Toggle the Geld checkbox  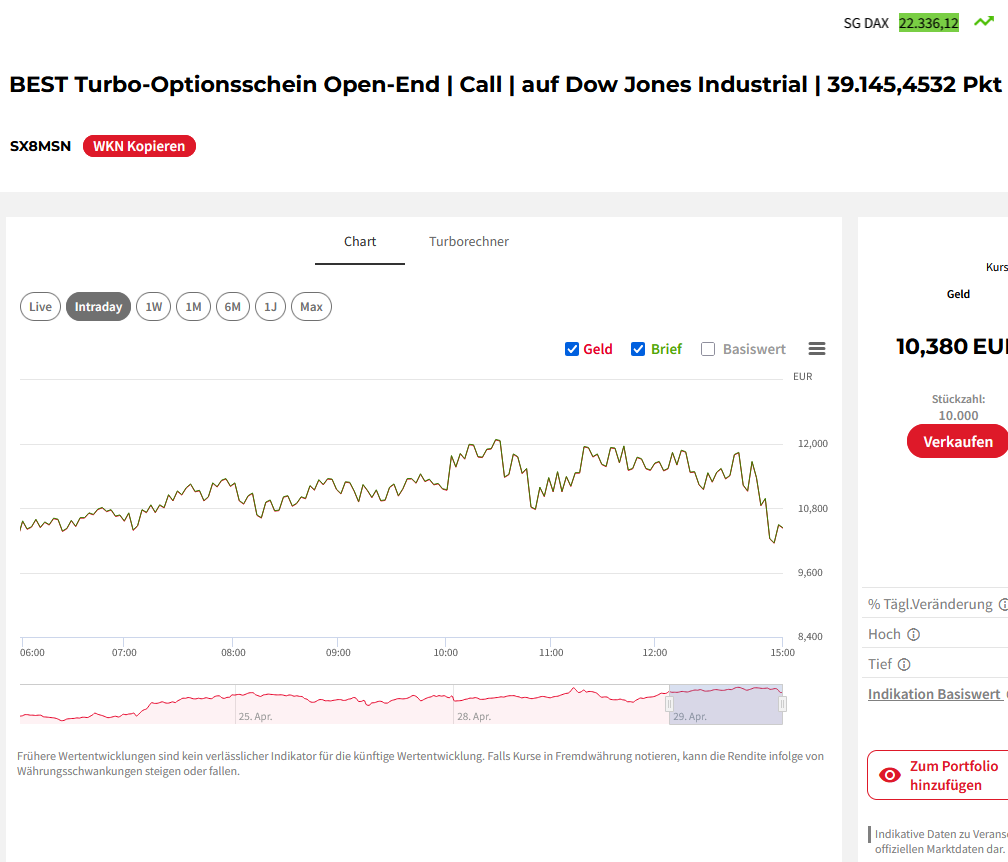(572, 349)
